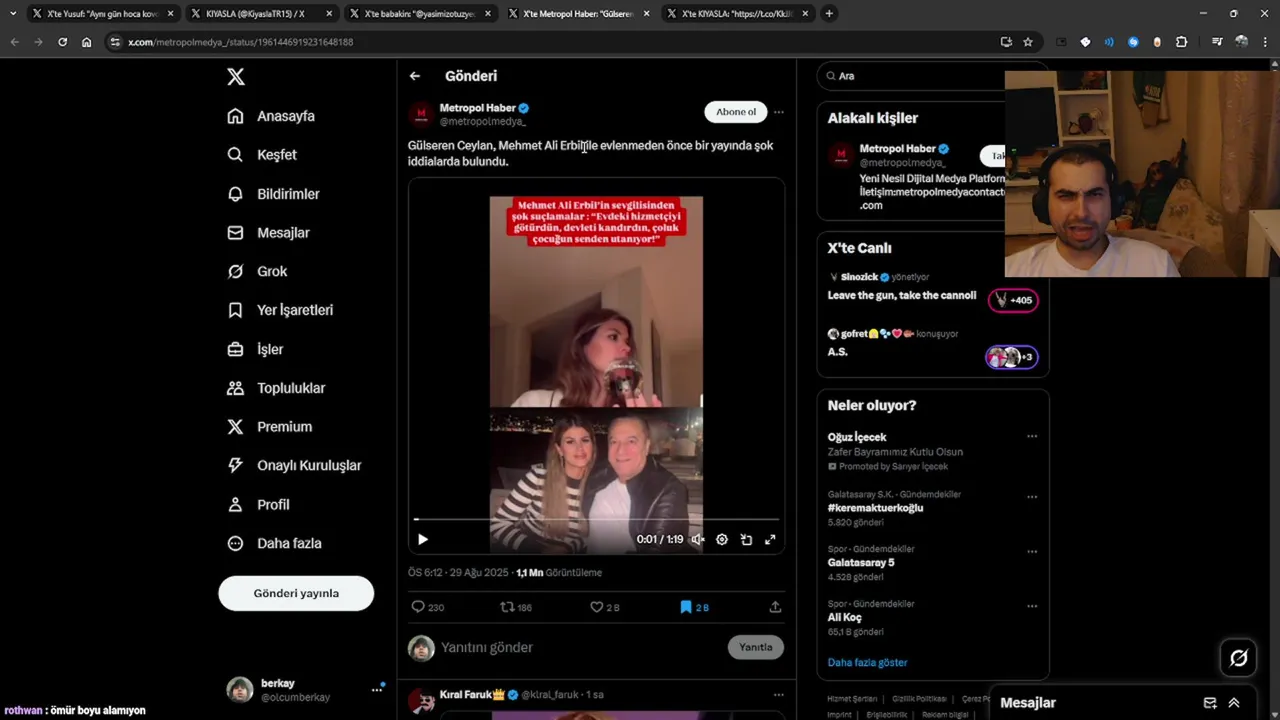Image resolution: width=1280 pixels, height=720 pixels.
Task: Expand Daha fazla menu in sidebar
Action: (x=274, y=543)
